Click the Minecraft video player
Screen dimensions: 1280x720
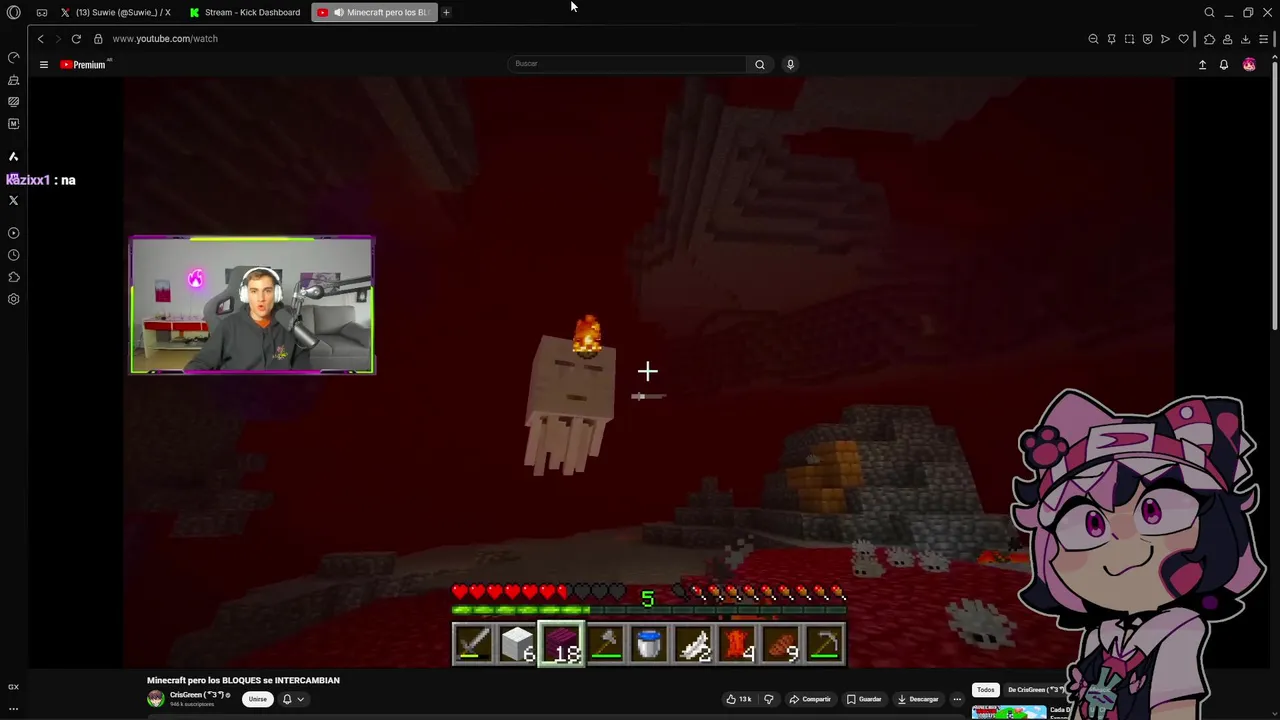pos(649,371)
